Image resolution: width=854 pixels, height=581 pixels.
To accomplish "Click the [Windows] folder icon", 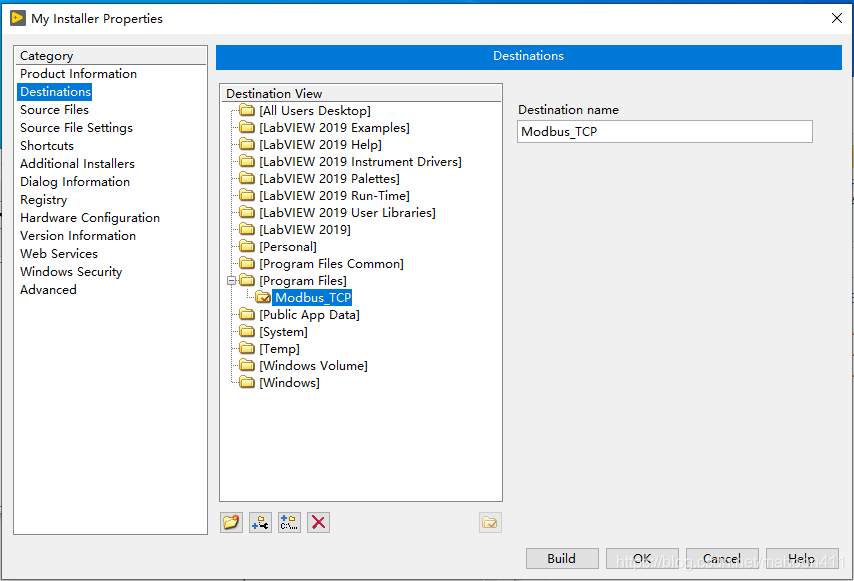I will pyautogui.click(x=247, y=383).
